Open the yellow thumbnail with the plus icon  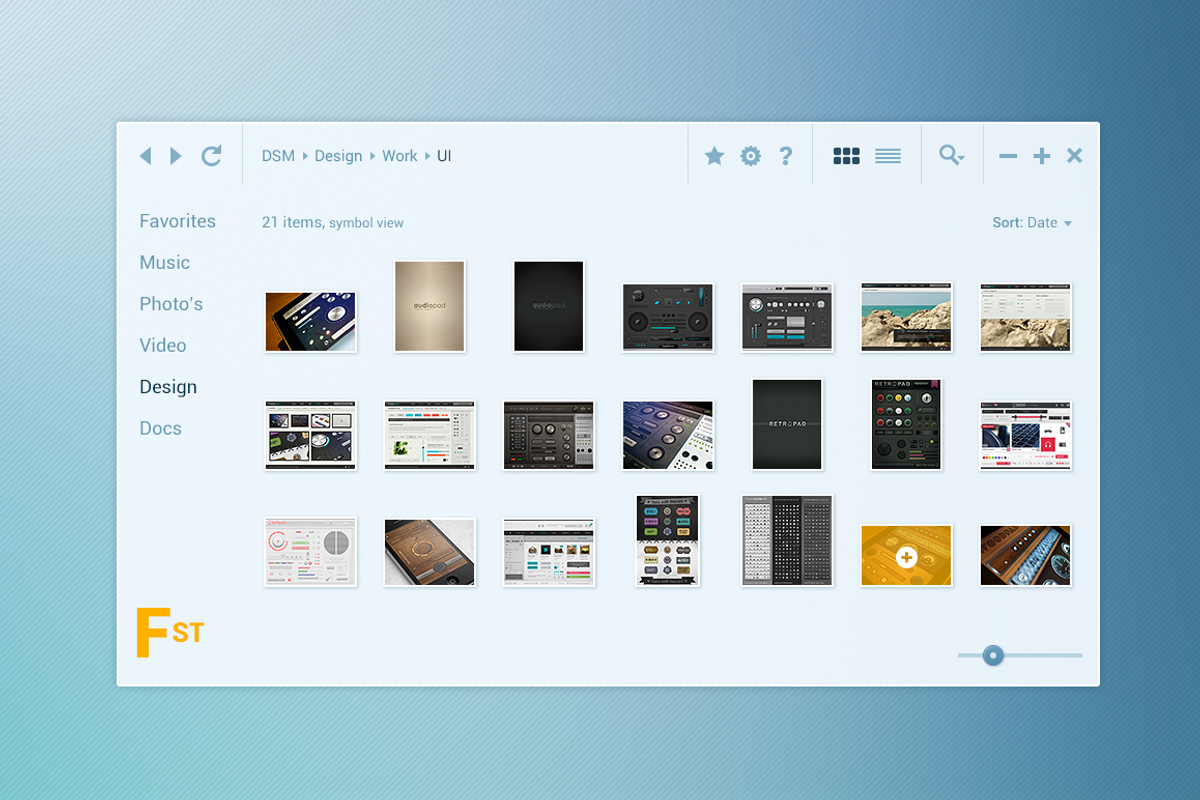click(906, 556)
